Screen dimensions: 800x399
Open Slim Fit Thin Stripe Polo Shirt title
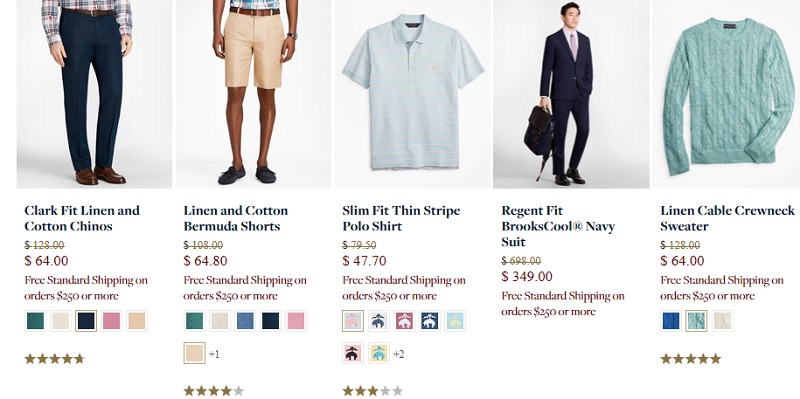(401, 218)
